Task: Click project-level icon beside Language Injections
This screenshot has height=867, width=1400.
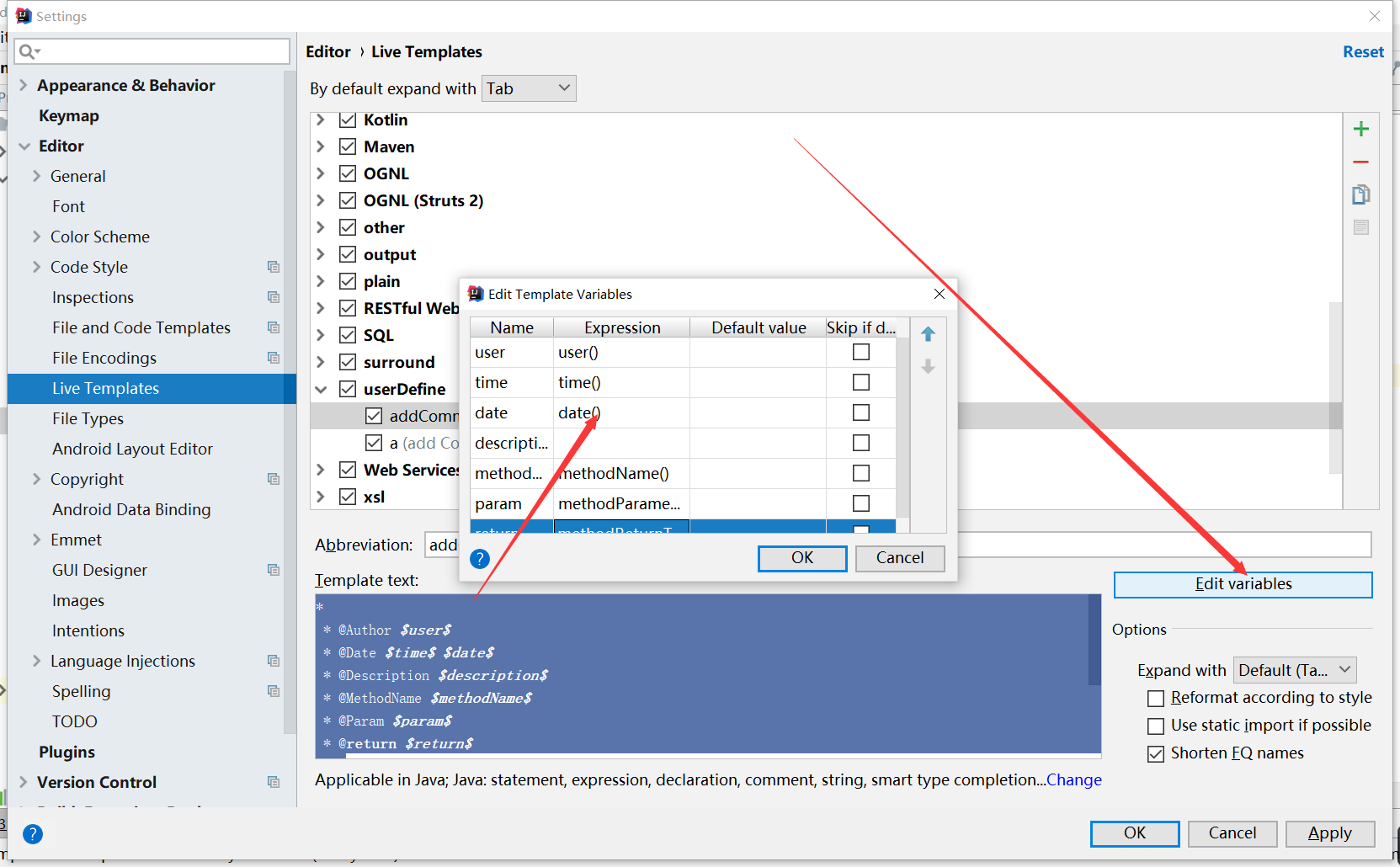Action: (274, 661)
